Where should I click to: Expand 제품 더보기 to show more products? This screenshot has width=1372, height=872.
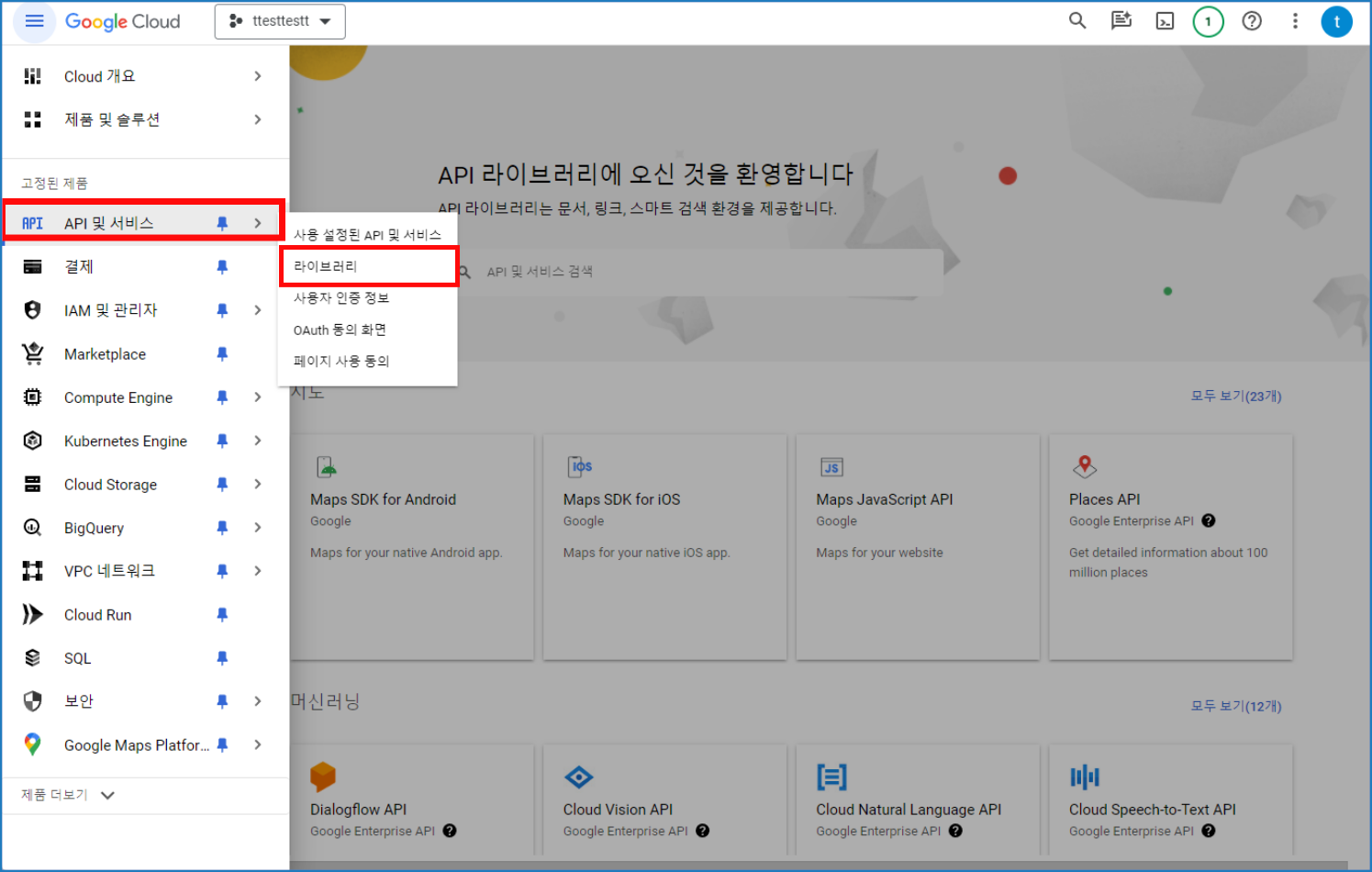pyautogui.click(x=68, y=795)
